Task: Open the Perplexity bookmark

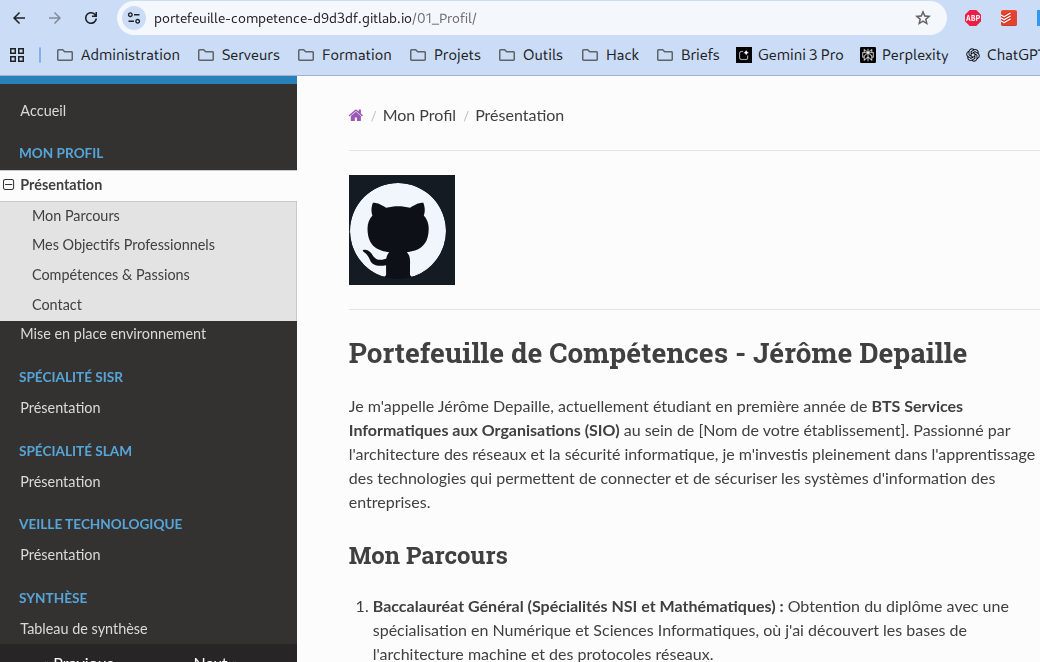Action: [x=903, y=55]
